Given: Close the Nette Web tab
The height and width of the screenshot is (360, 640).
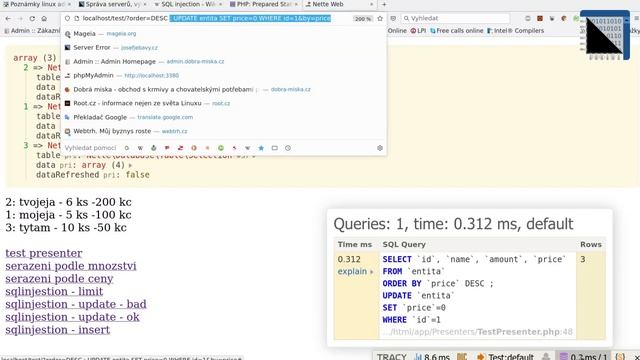Looking at the screenshot, I should click(371, 4).
